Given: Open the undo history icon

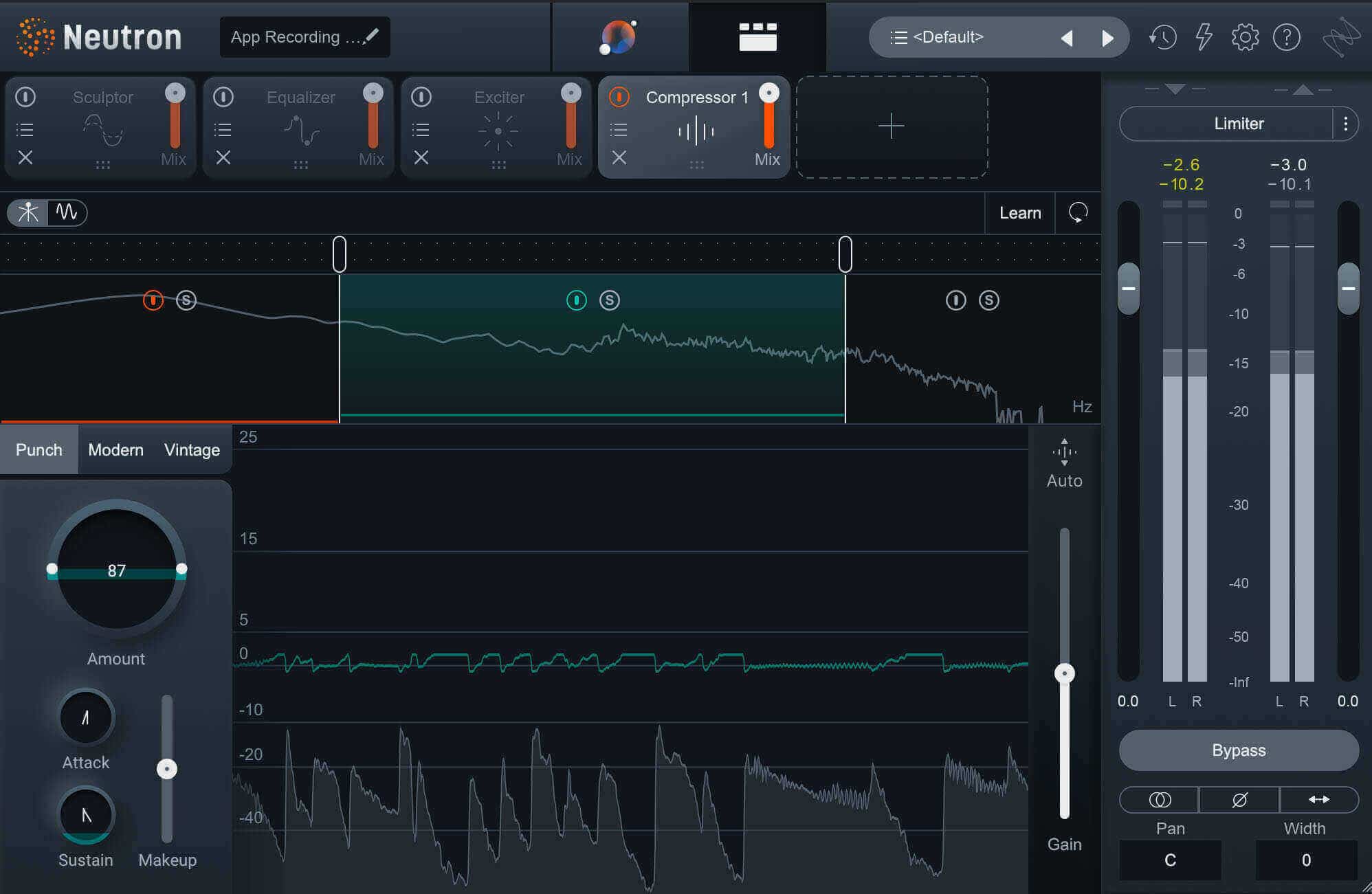Looking at the screenshot, I should 1162,37.
